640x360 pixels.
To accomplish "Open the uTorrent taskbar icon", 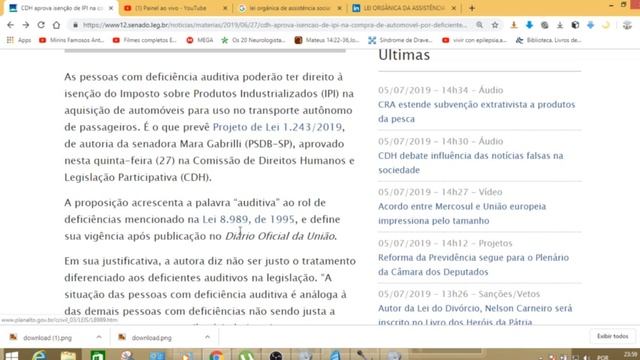I will click(x=246, y=356).
